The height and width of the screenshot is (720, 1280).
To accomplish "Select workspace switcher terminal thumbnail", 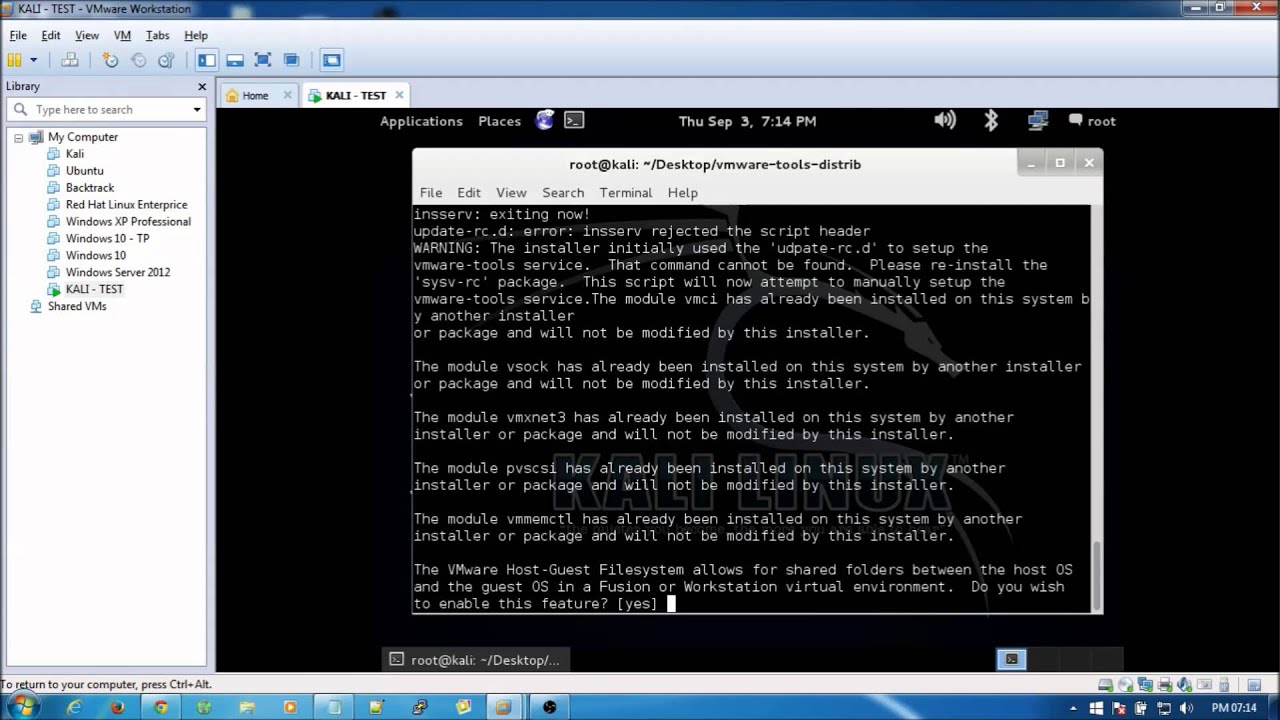I will [1012, 659].
